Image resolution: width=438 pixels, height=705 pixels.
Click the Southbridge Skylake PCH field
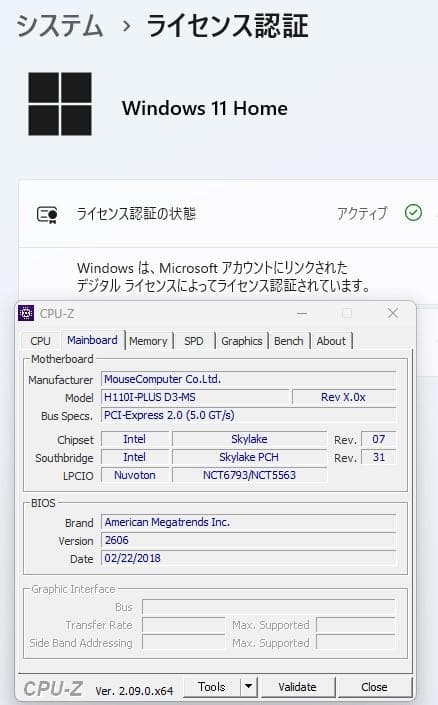250,457
